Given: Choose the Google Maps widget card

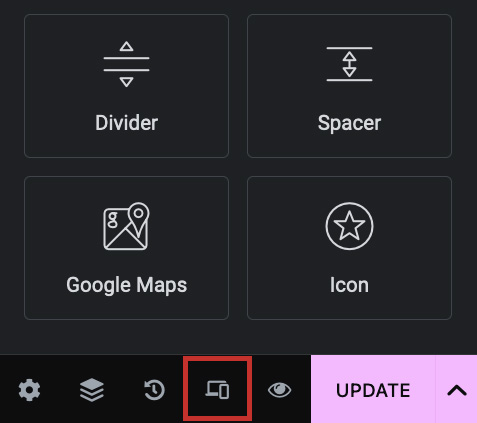Looking at the screenshot, I should pyautogui.click(x=126, y=248).
